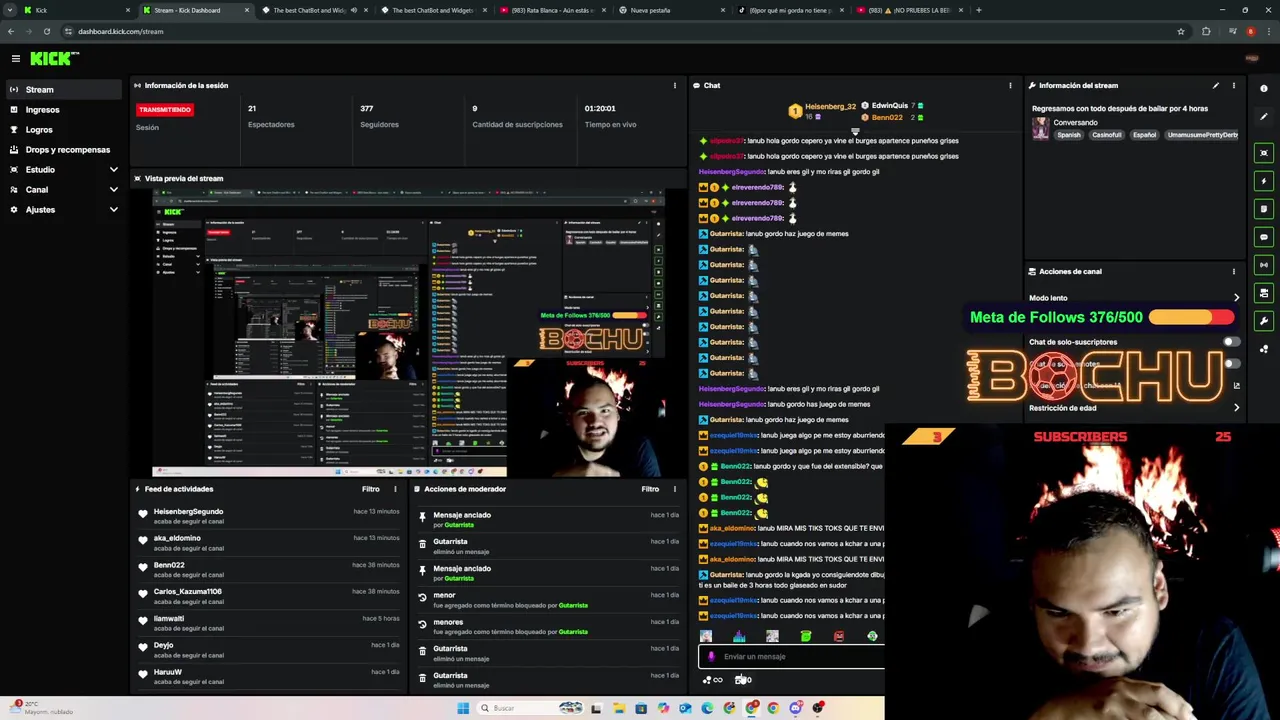The width and height of the screenshot is (1280, 720).
Task: Click the TRANSMITIENDO status badge
Action: (165, 109)
